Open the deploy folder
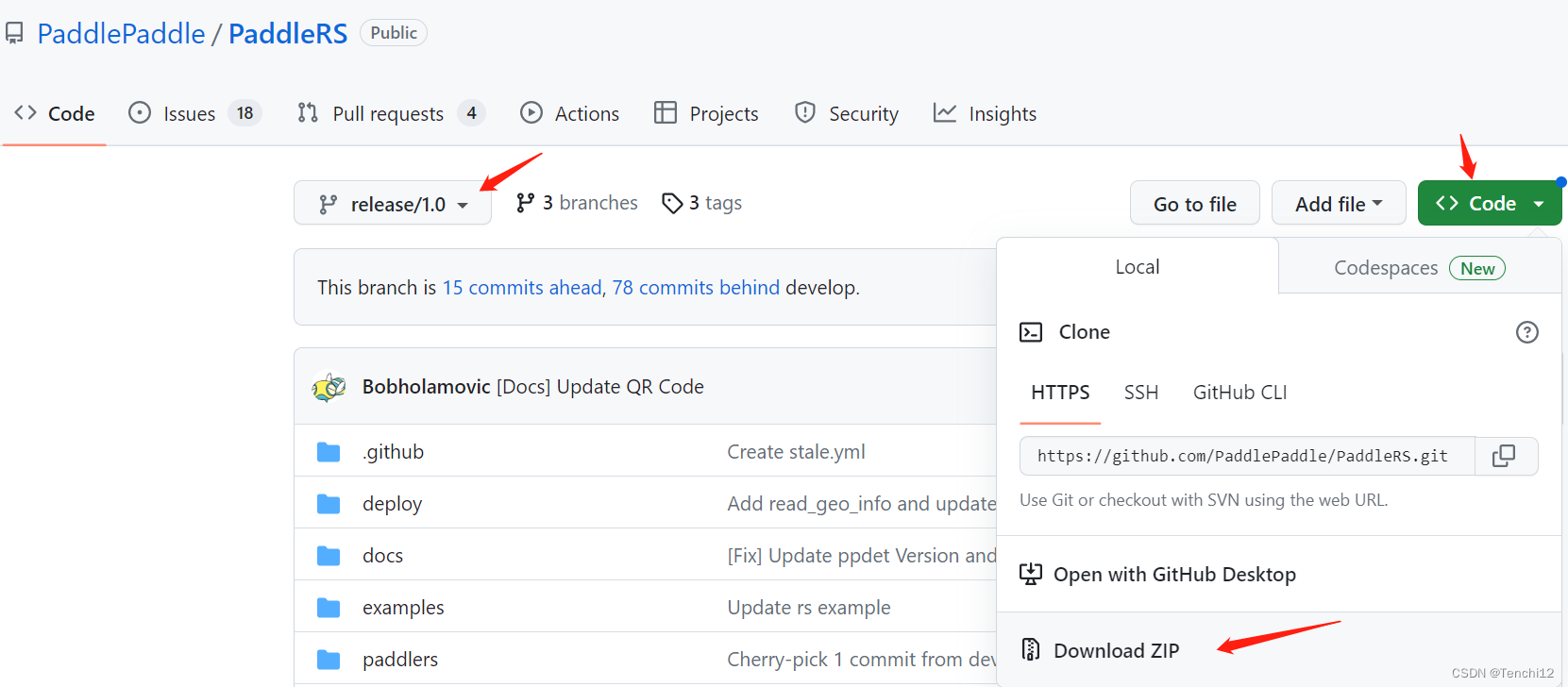Viewport: 1568px width, 687px height. [x=392, y=504]
